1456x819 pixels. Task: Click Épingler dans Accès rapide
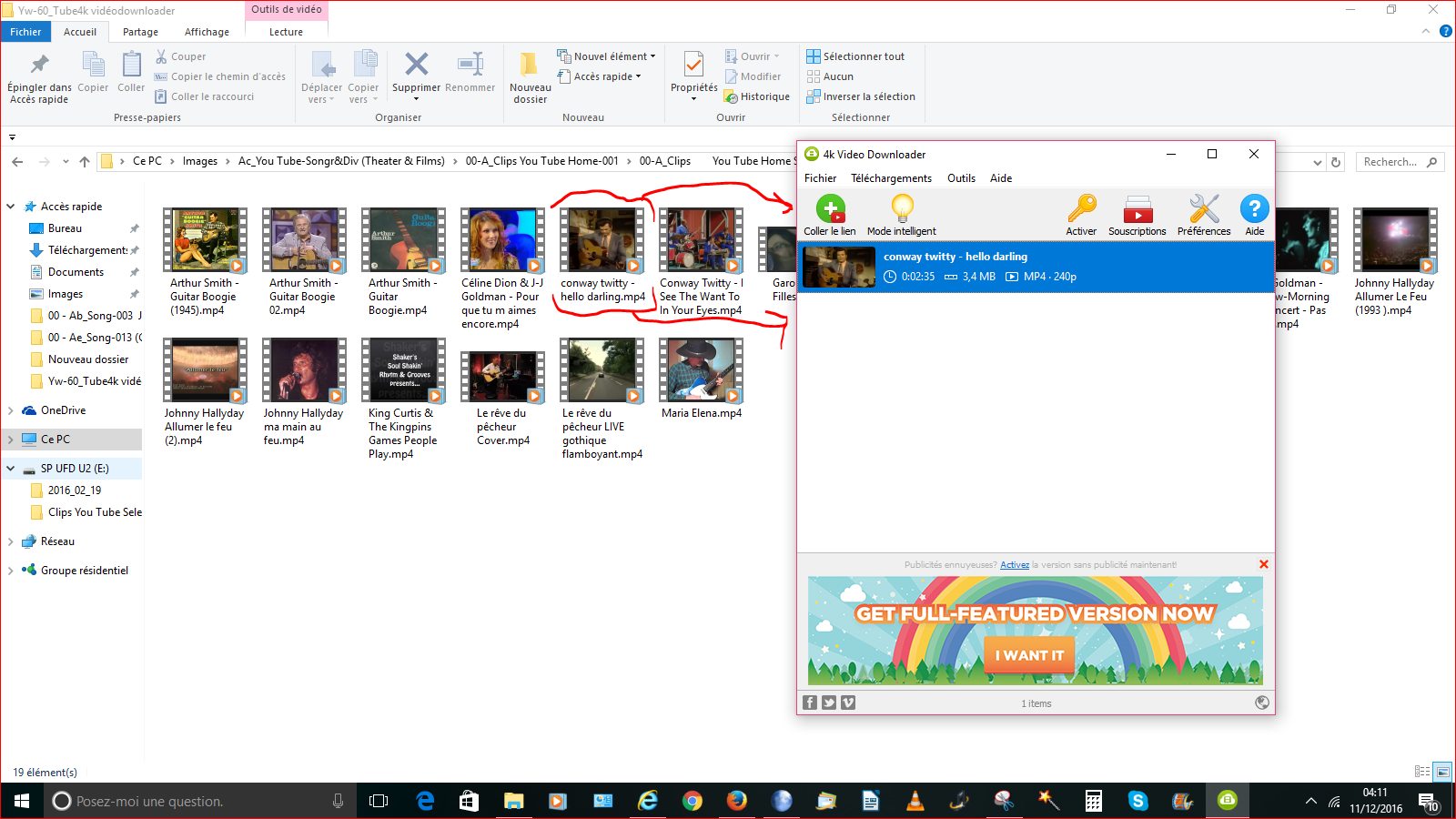39,78
